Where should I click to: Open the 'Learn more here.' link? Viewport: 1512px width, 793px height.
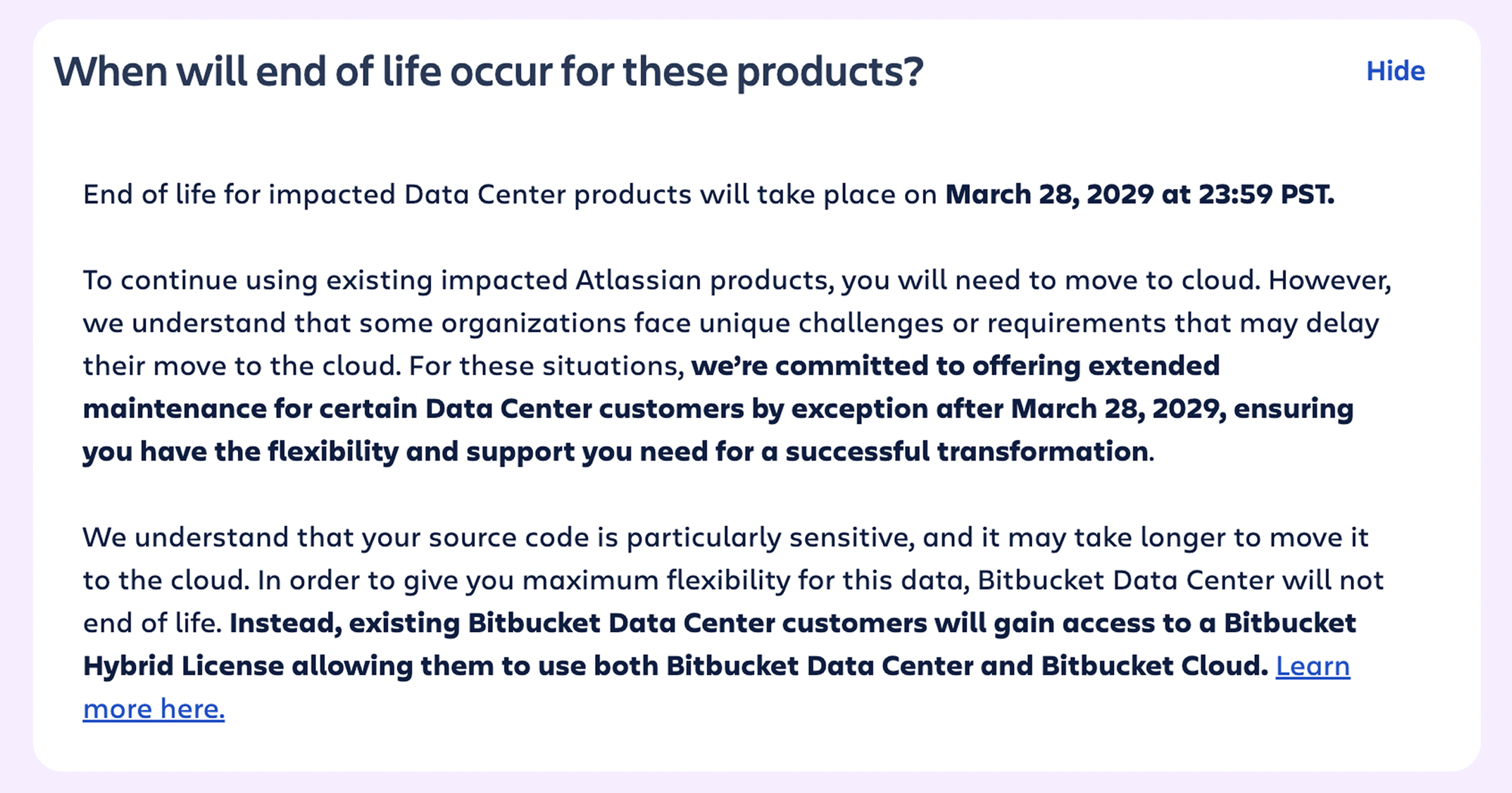coord(1312,666)
